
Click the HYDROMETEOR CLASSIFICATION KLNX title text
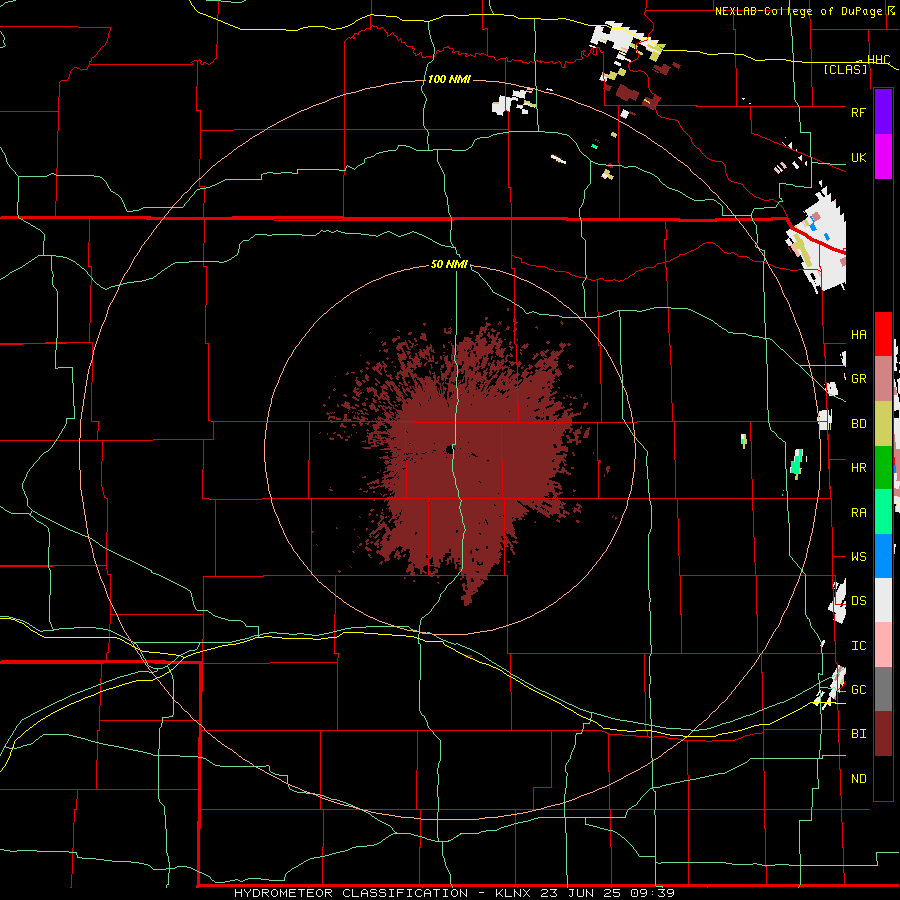(454, 893)
